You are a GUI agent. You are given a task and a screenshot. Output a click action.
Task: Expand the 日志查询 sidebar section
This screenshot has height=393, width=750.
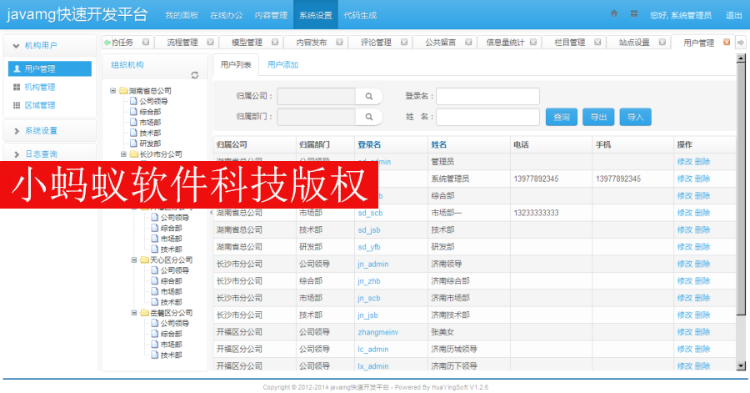50,154
